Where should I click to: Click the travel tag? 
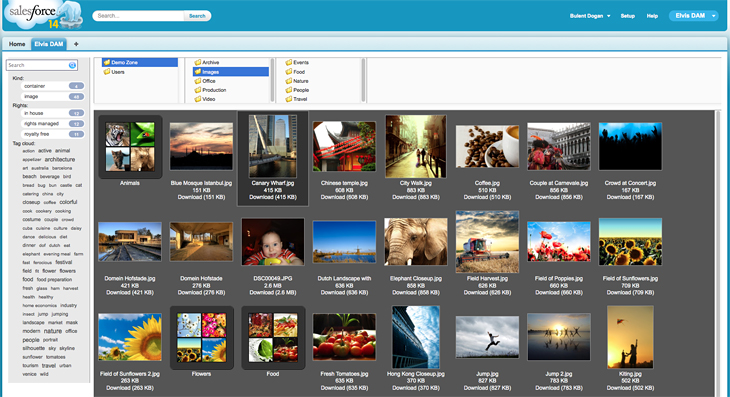[48, 365]
